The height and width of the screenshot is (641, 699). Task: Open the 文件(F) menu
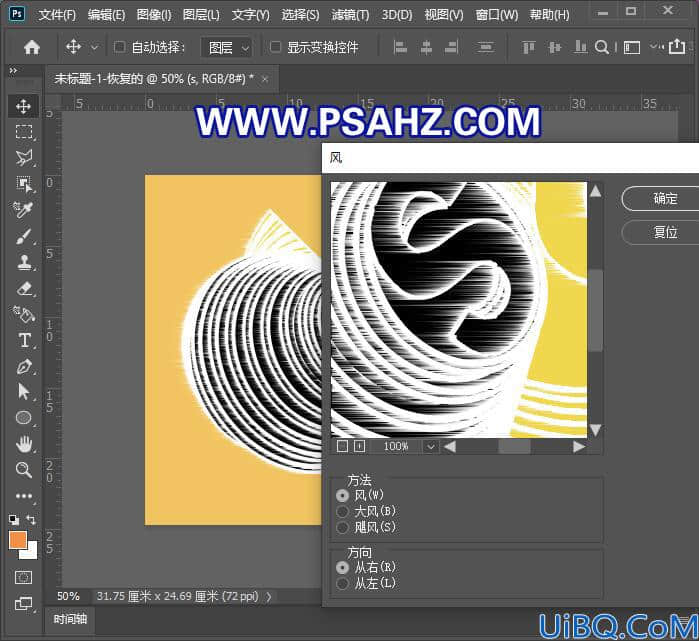(57, 15)
